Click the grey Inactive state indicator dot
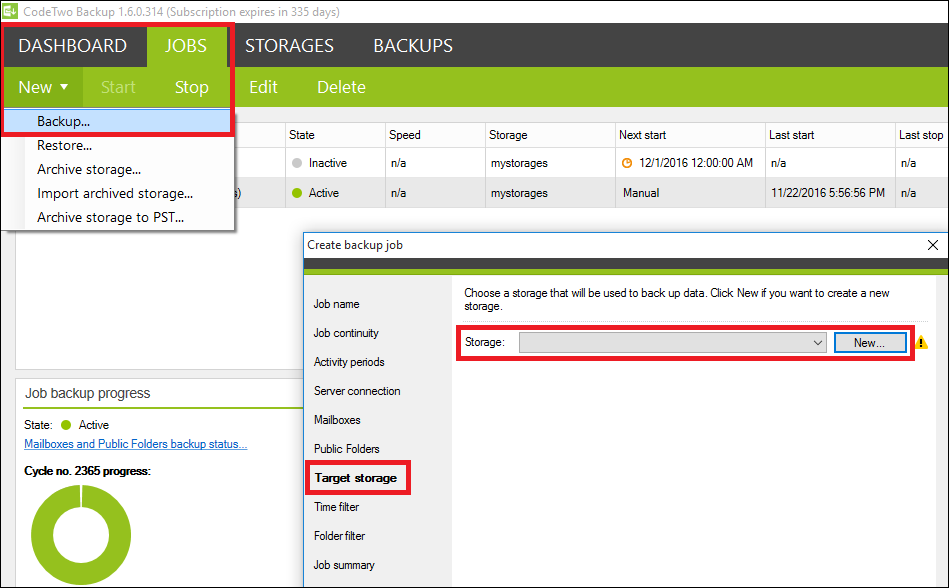 297,163
